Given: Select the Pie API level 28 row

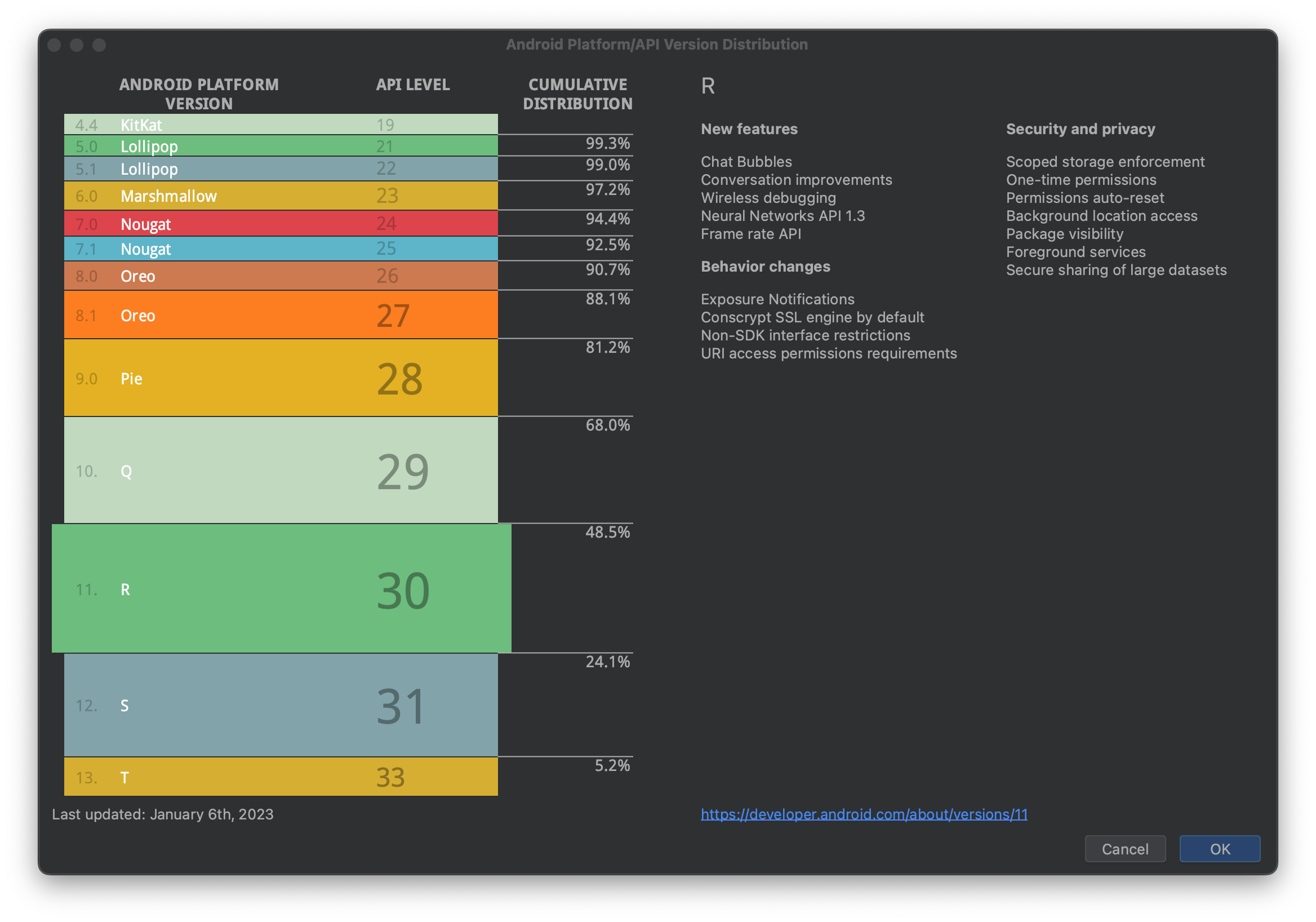Looking at the screenshot, I should [281, 378].
